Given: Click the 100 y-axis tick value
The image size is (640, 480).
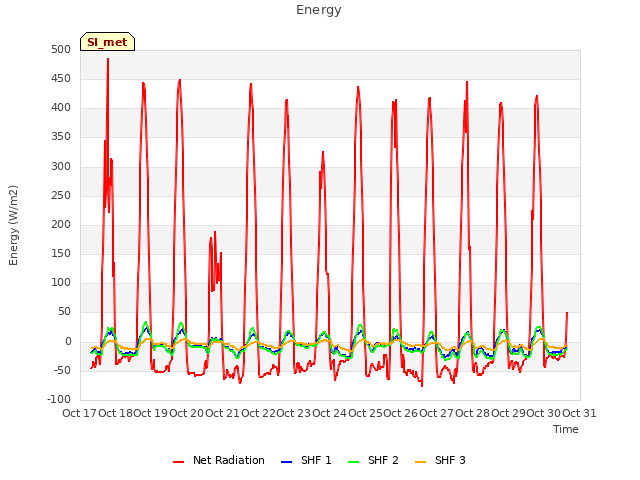Looking at the screenshot, I should (61, 282).
